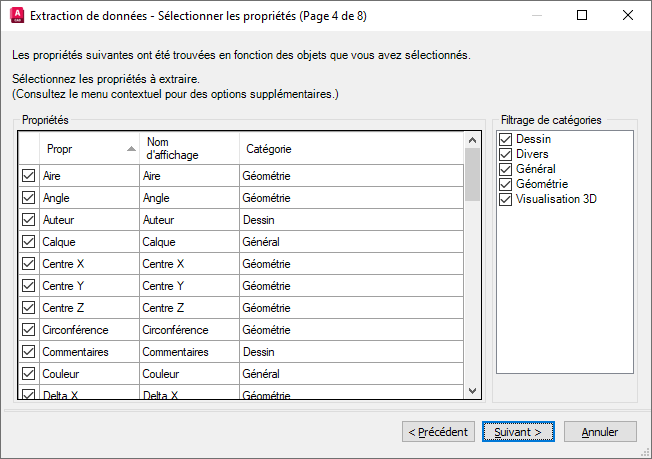Uncheck the Aire property checkbox
The image size is (652, 459).
[28, 175]
